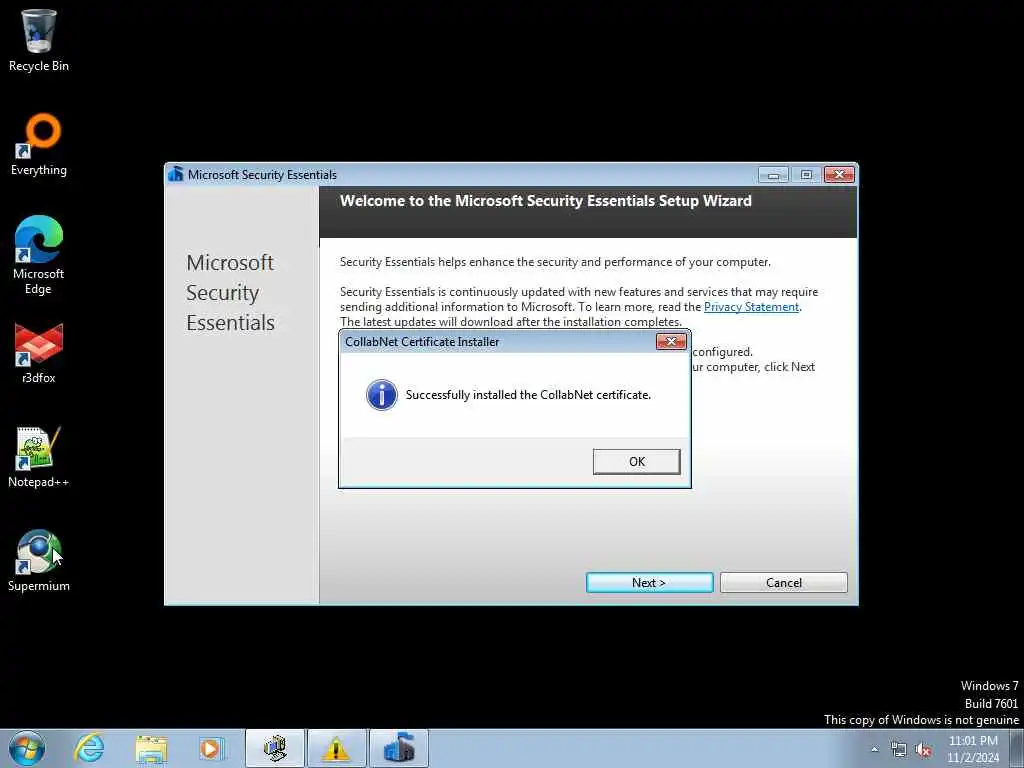
Task: Click the blue information icon in dialog
Action: coord(381,395)
